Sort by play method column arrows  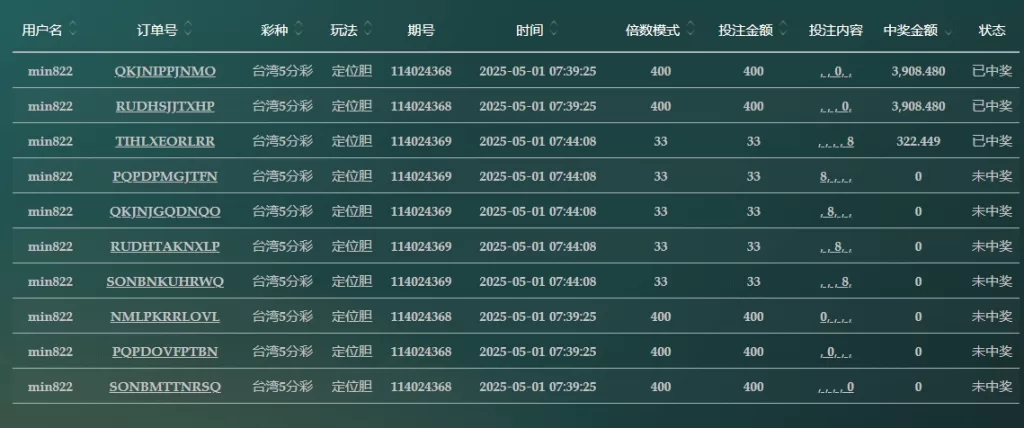[x=368, y=31]
